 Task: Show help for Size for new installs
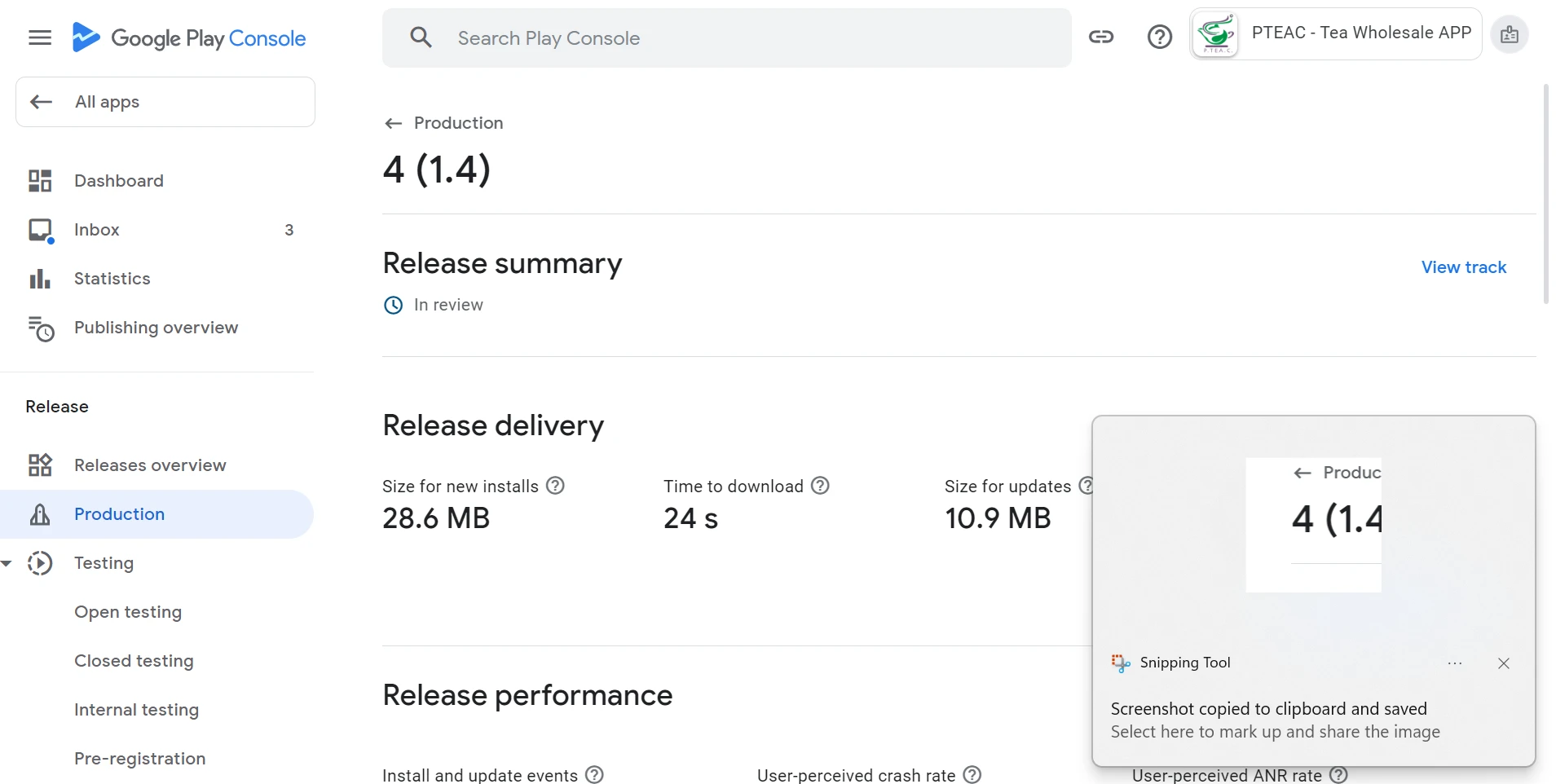pos(555,486)
